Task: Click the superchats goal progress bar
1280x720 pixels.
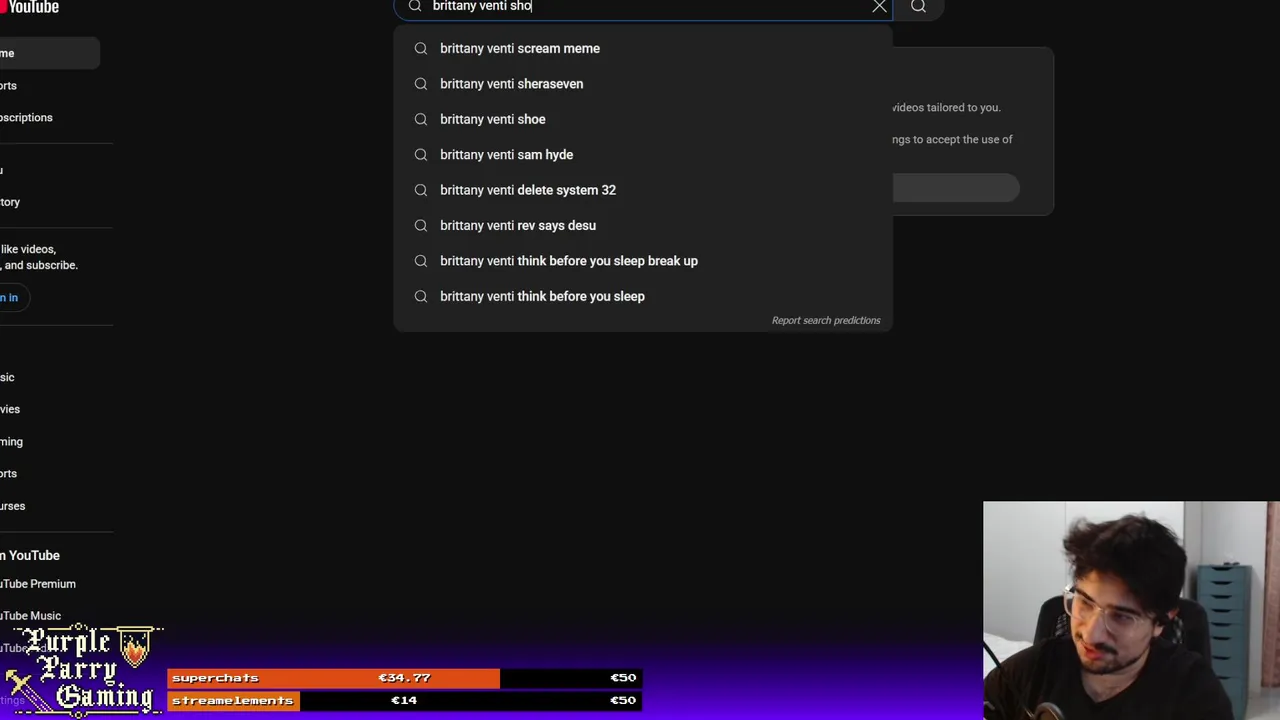Action: pyautogui.click(x=404, y=678)
